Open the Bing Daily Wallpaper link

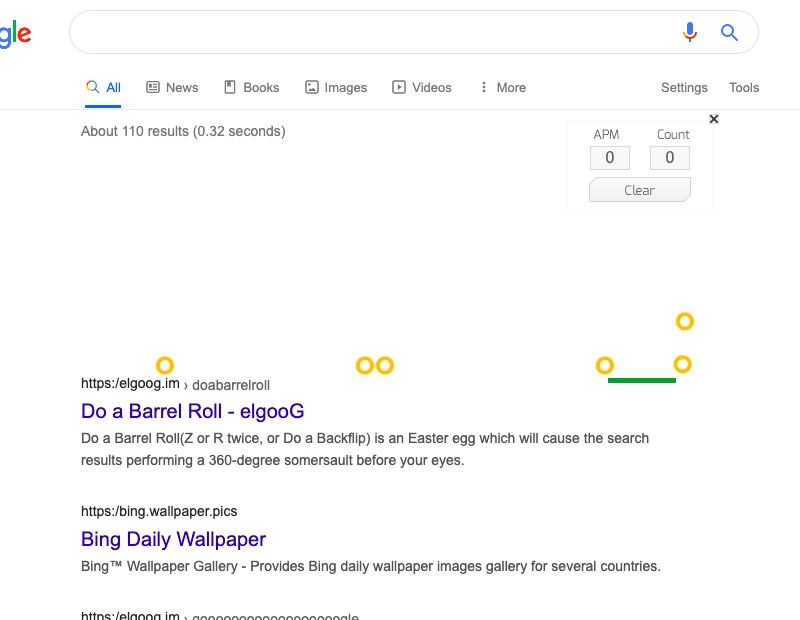173,539
